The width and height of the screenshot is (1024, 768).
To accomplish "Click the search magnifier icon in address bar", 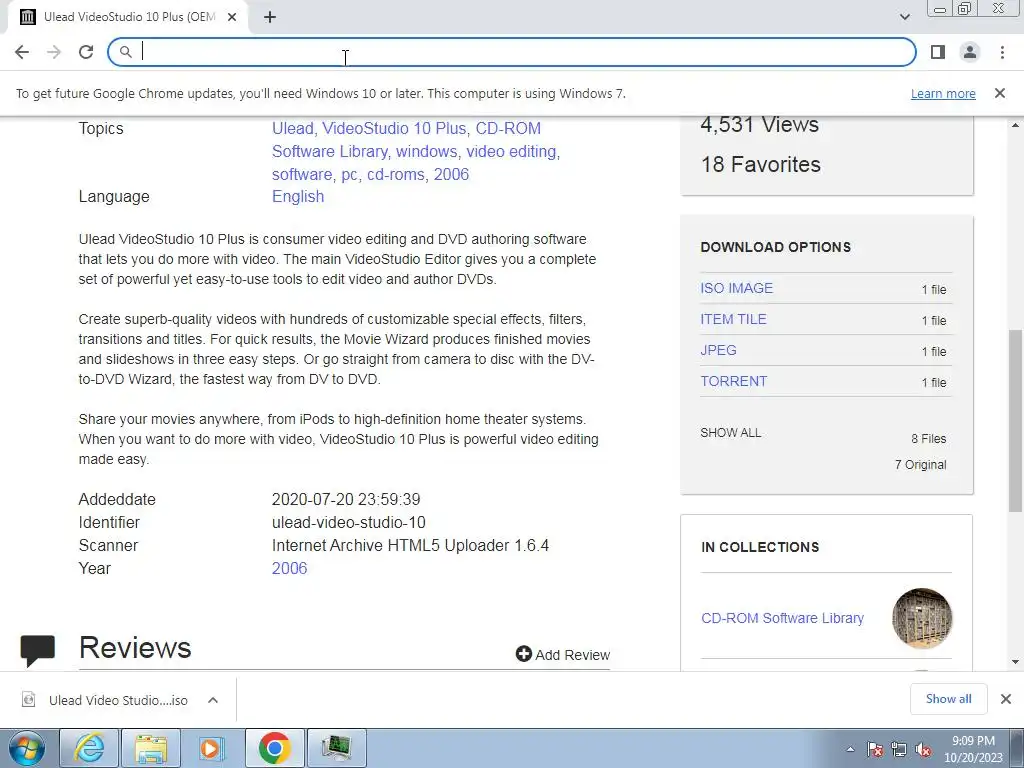I will [125, 52].
